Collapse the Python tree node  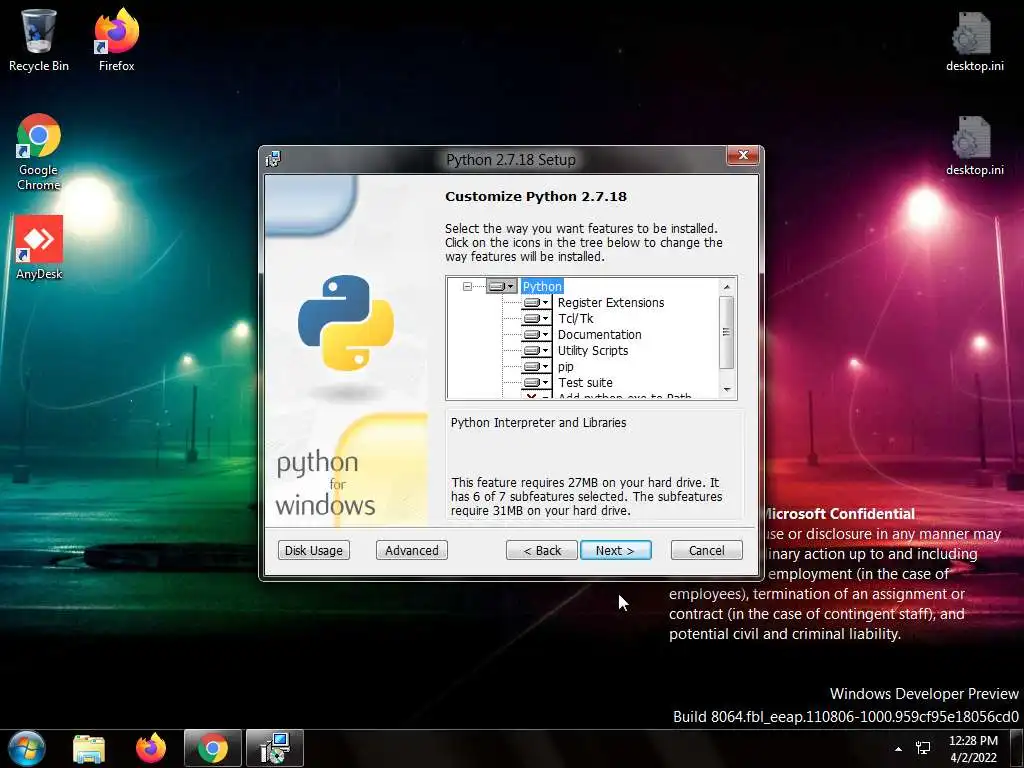(467, 287)
